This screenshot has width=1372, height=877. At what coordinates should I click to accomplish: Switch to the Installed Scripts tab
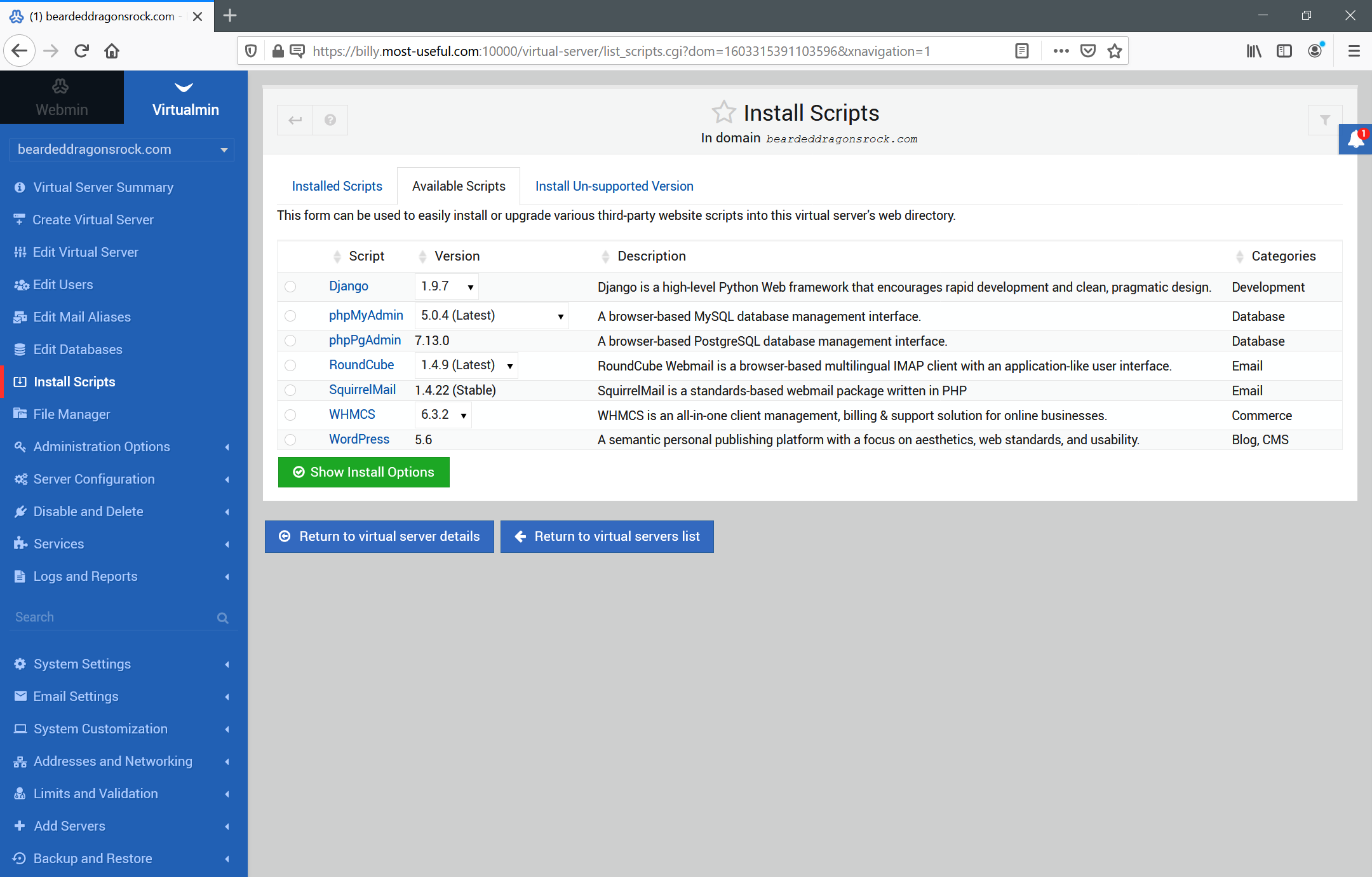[x=336, y=186]
